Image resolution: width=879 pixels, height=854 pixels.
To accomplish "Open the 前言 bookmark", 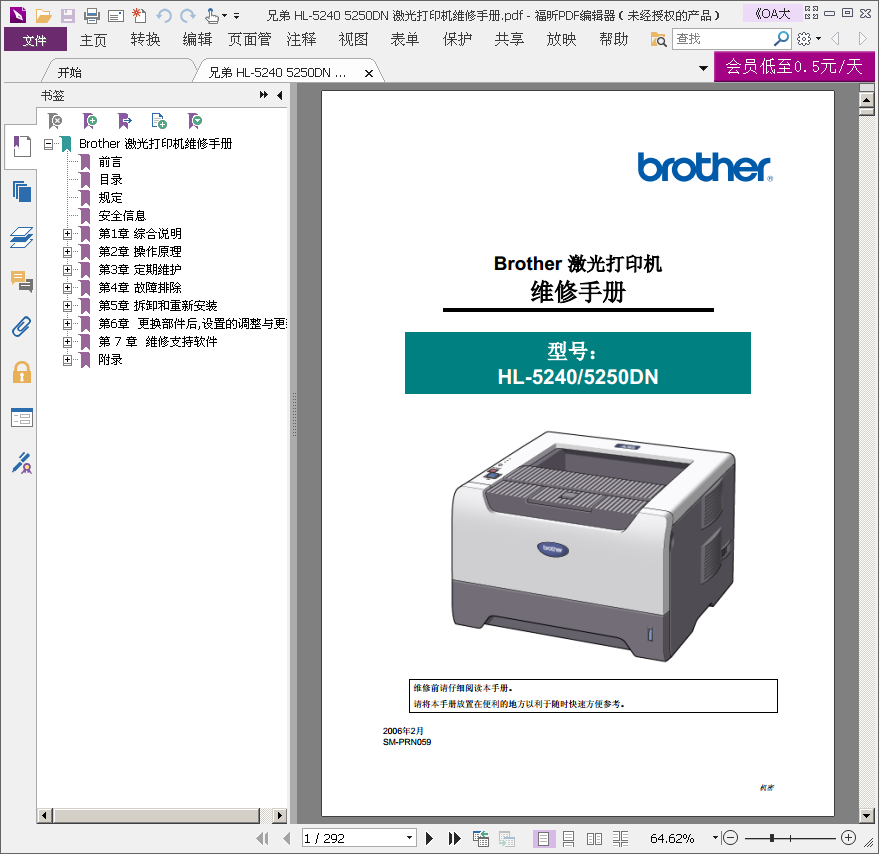I will click(x=110, y=162).
